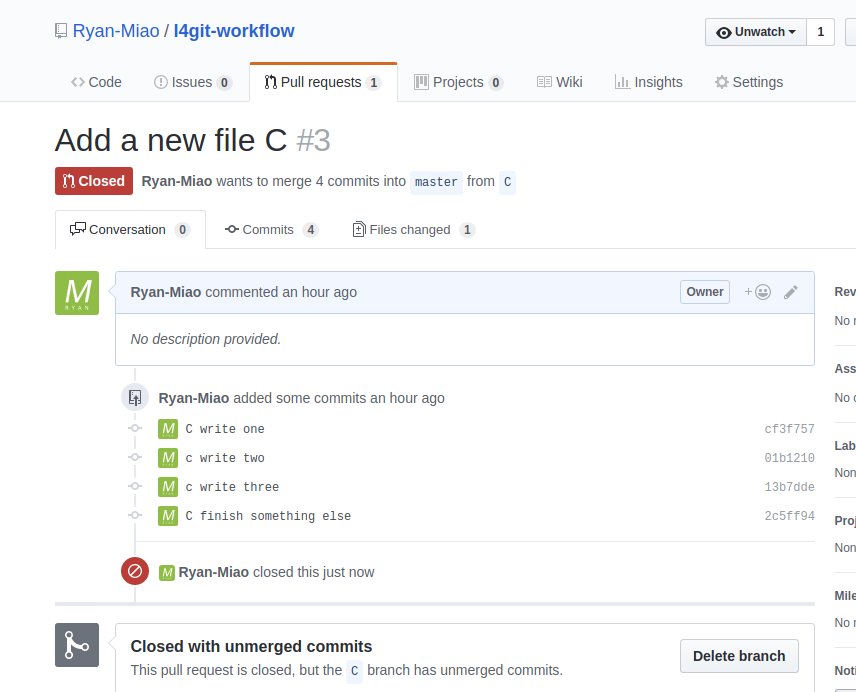Click commit hash 01b1210

tap(789, 458)
